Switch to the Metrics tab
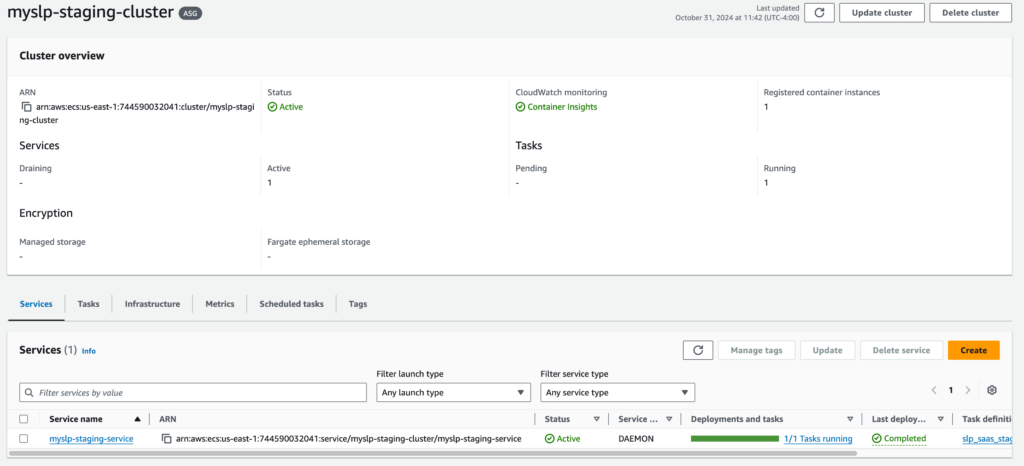The image size is (1024, 466). point(219,304)
